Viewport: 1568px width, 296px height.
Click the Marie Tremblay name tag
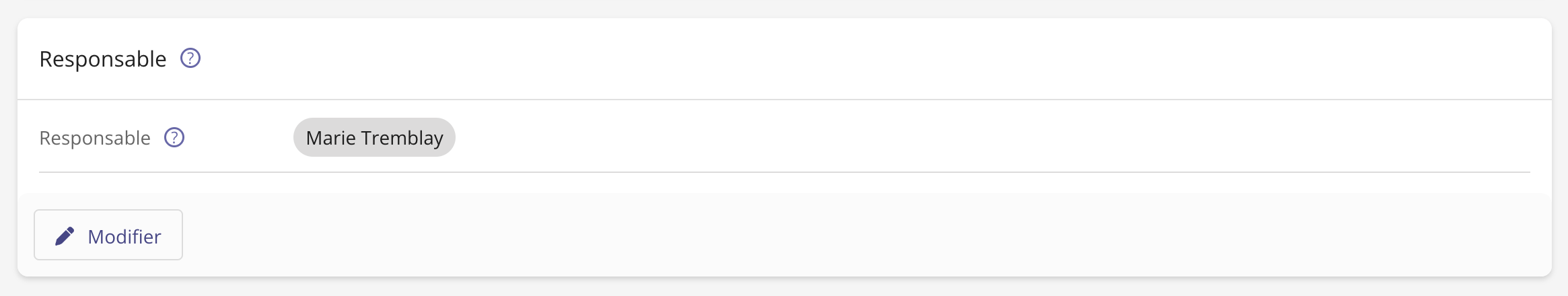coord(374,138)
